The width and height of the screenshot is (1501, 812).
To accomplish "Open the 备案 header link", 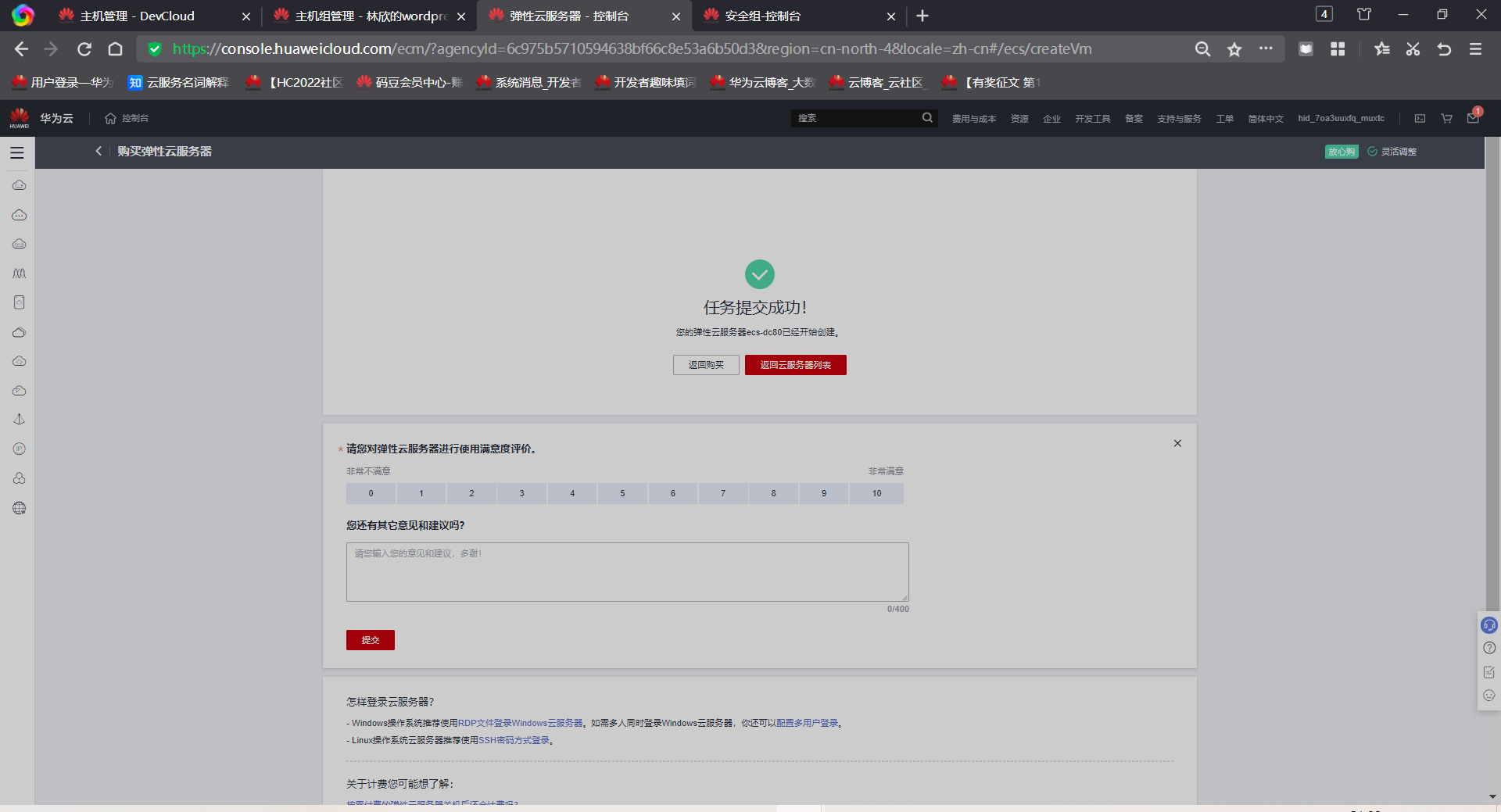I will (1134, 119).
